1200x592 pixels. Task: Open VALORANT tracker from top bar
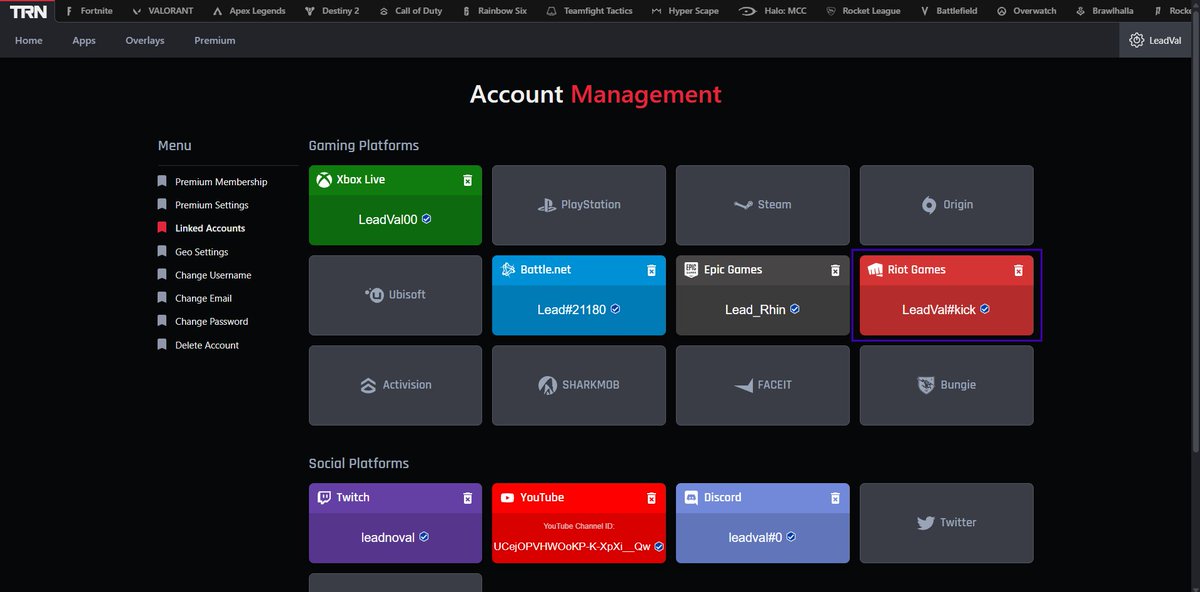(x=163, y=11)
